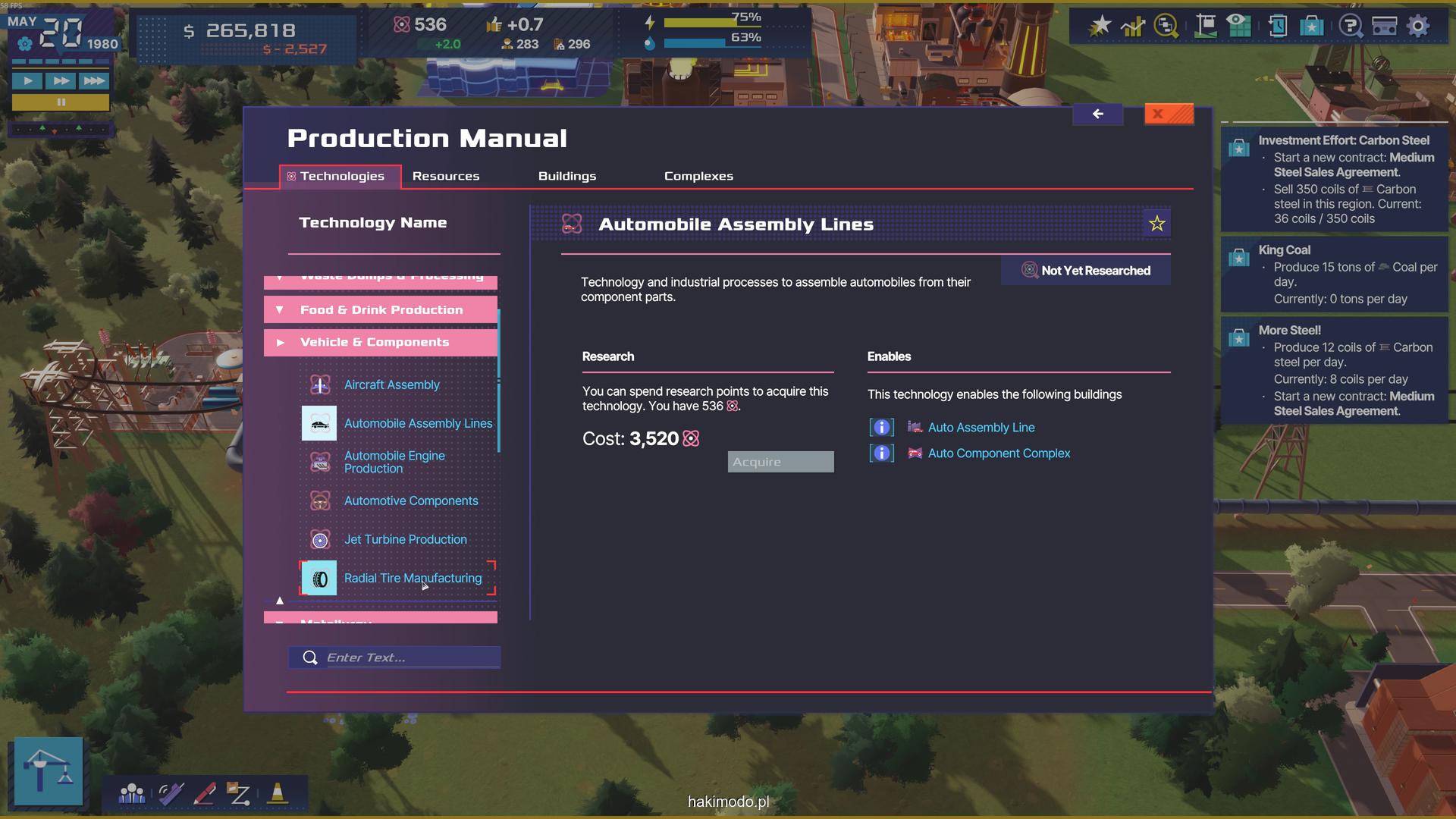The image size is (1456, 819).
Task: Select Radial Tire Manufacturing technology
Action: coord(413,579)
